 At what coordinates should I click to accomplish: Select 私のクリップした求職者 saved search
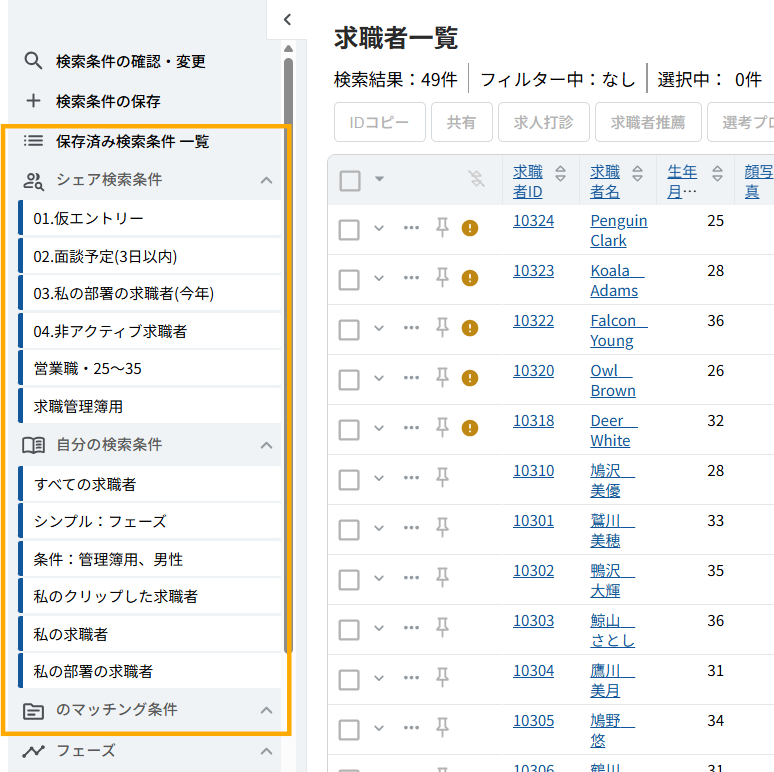[115, 596]
